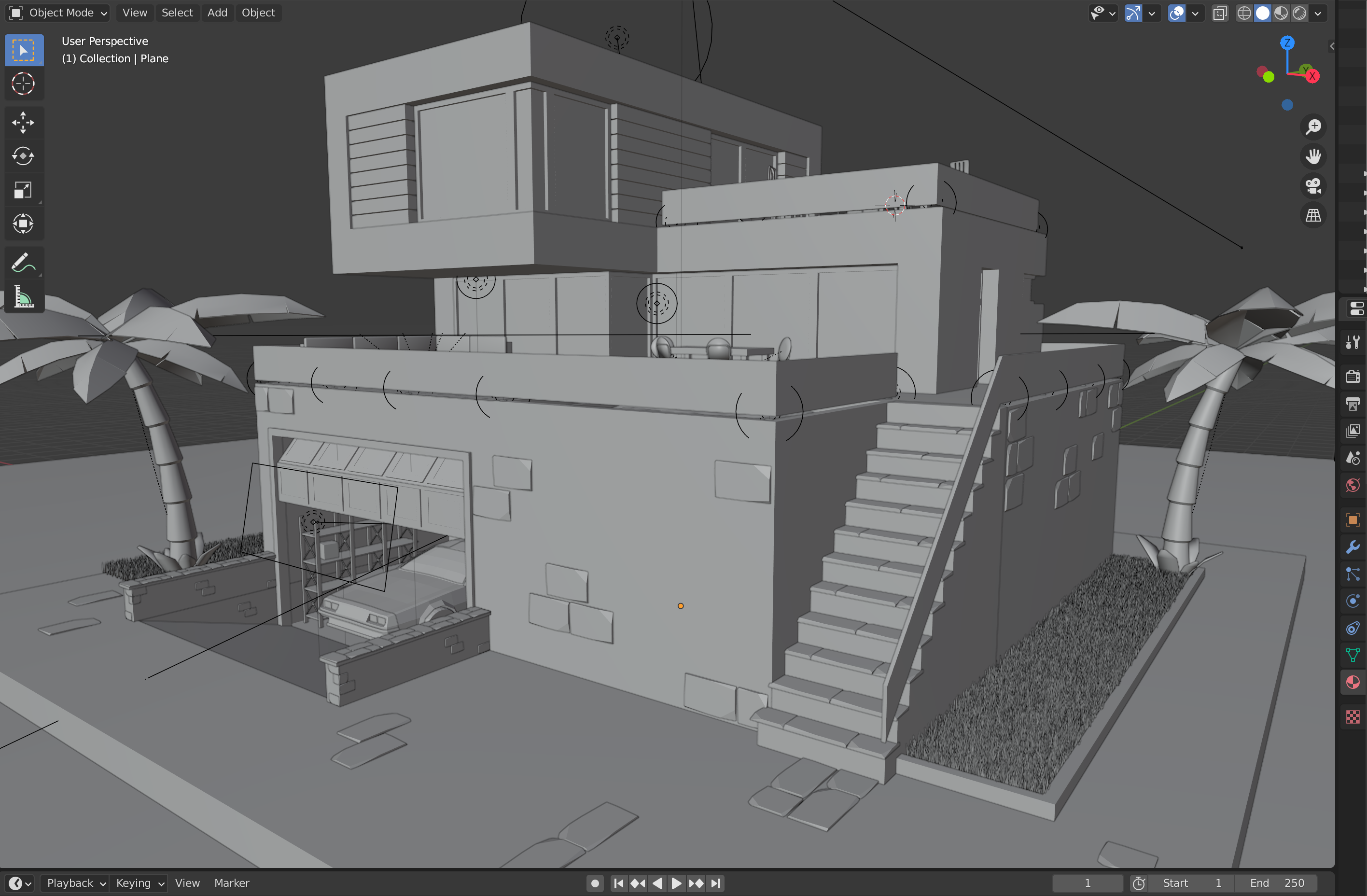Open the World properties tab
The image size is (1367, 896).
1353,486
